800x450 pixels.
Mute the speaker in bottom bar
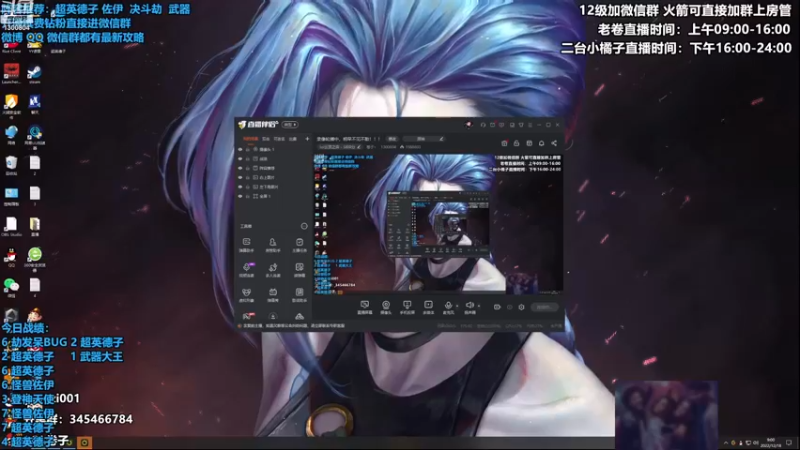[469, 307]
